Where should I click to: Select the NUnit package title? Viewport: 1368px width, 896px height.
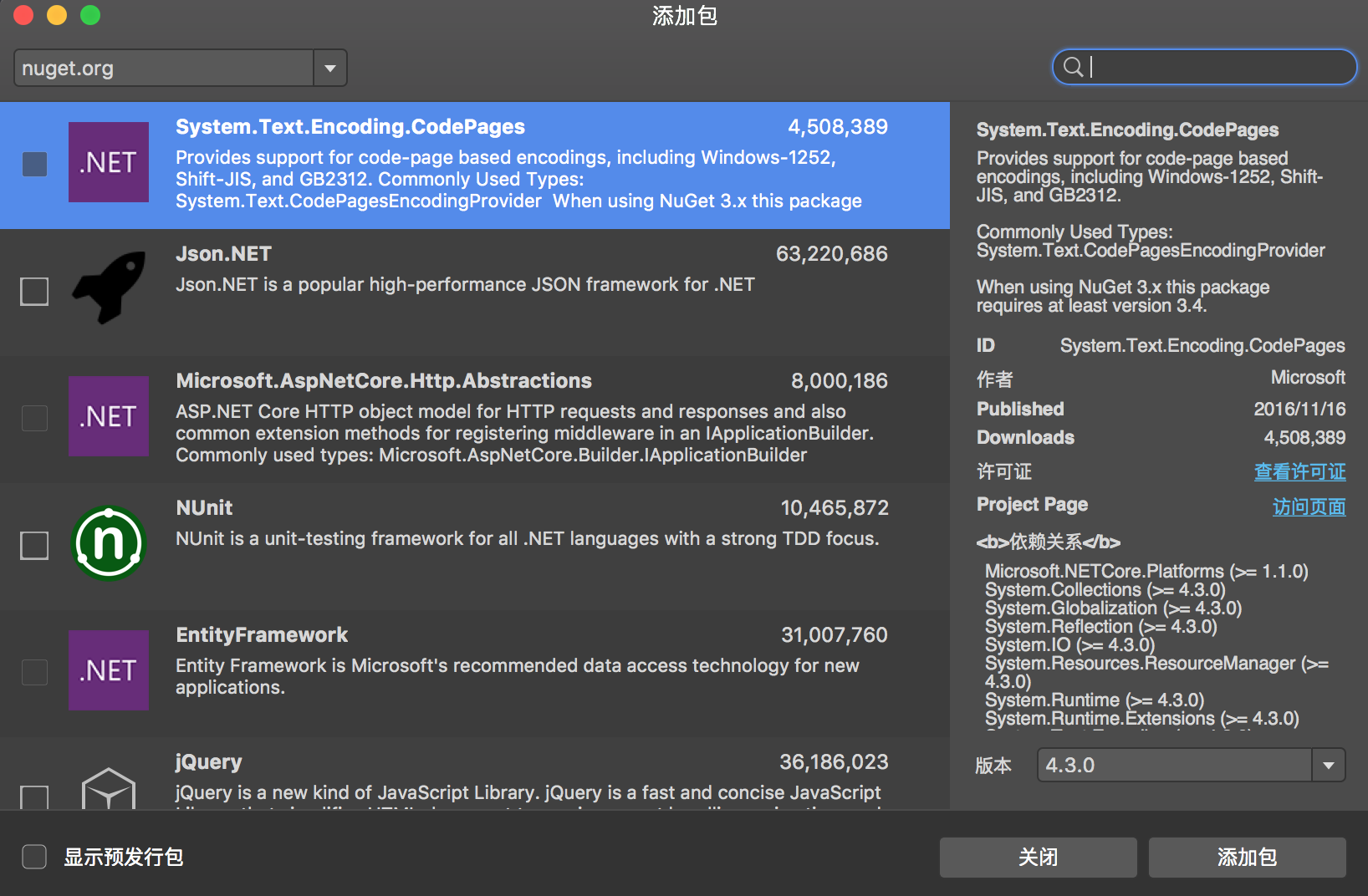click(x=204, y=508)
